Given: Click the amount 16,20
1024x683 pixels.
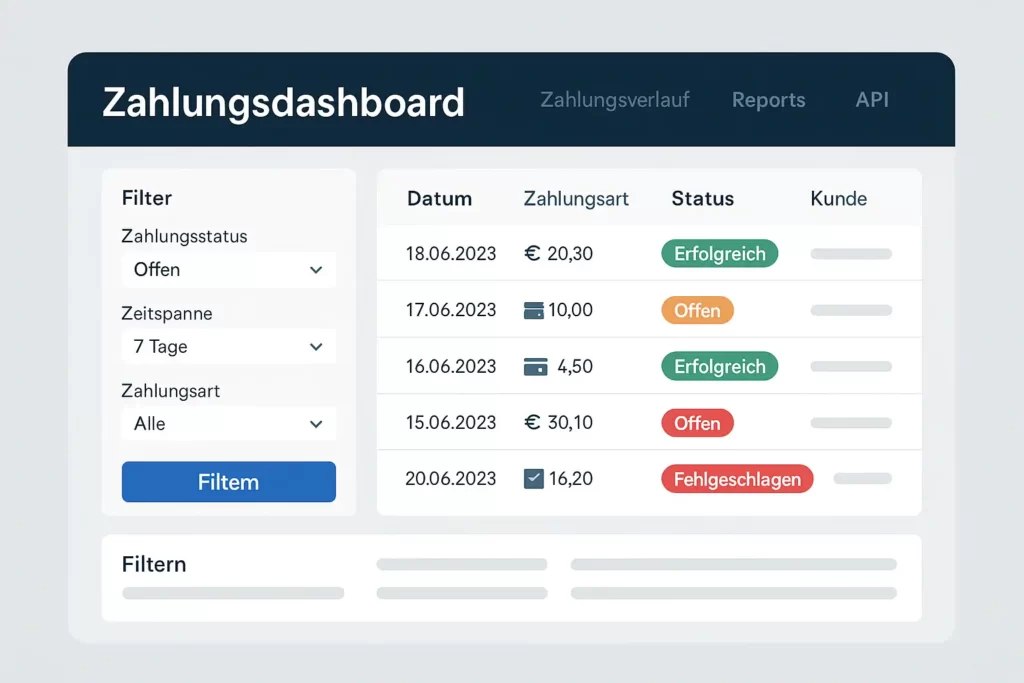Looking at the screenshot, I should [x=571, y=479].
